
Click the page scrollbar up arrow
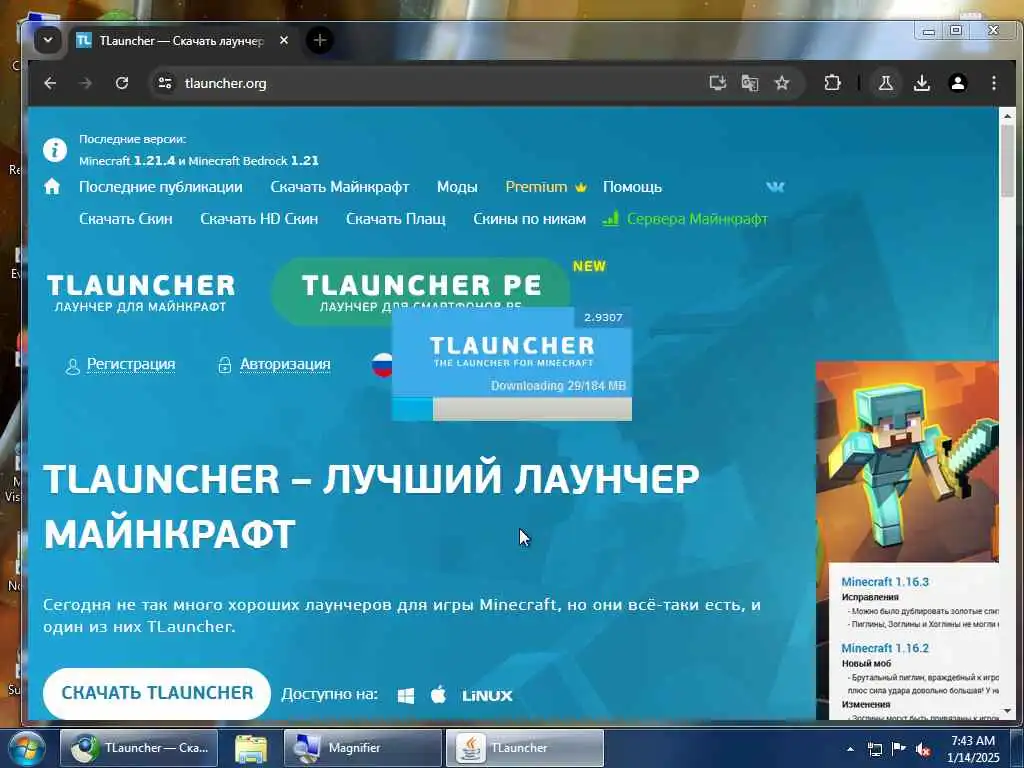pos(1007,116)
